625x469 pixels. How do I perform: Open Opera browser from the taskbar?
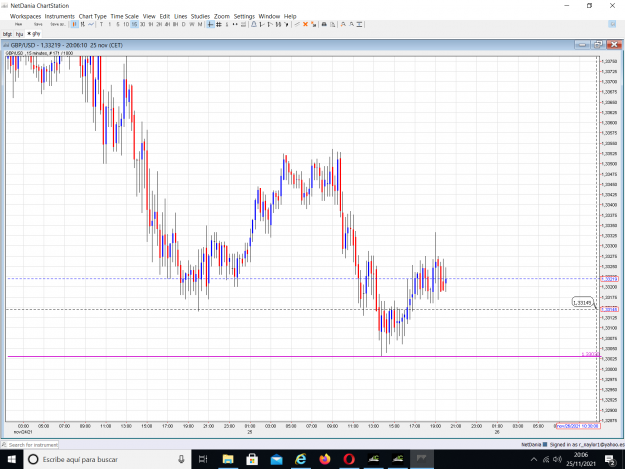pos(349,459)
